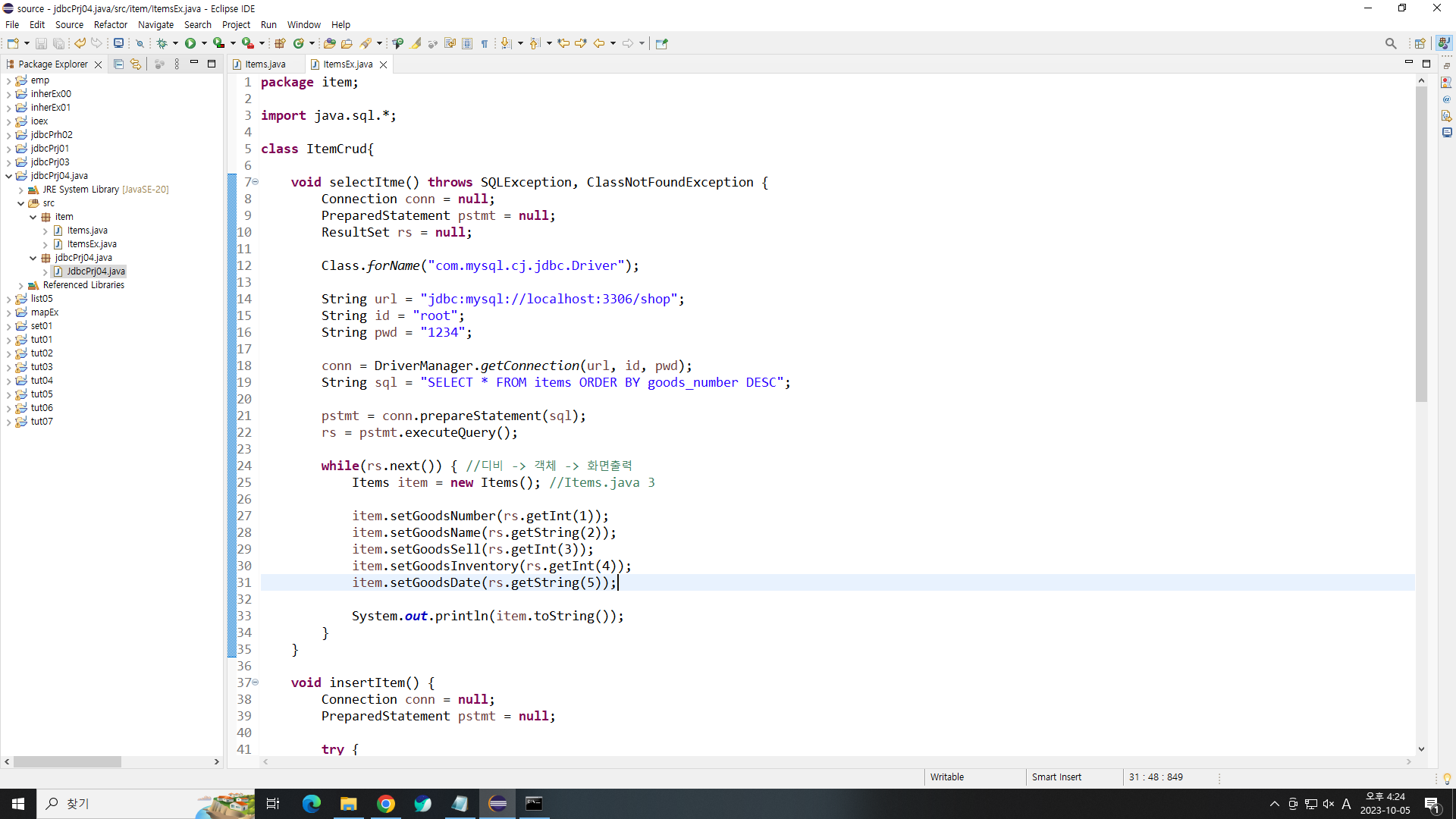Toggle Link with Editor in Package Explorer
The height and width of the screenshot is (819, 1456).
point(135,64)
